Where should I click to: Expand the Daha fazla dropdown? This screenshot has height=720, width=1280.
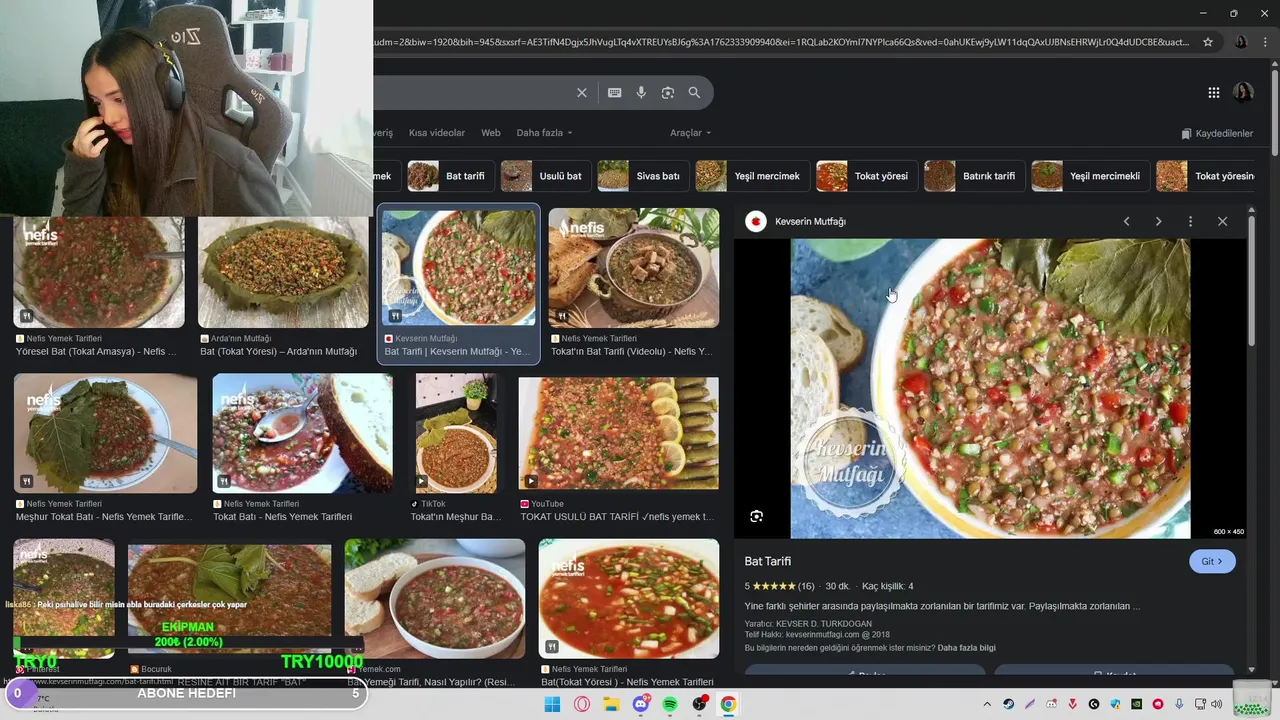(545, 133)
